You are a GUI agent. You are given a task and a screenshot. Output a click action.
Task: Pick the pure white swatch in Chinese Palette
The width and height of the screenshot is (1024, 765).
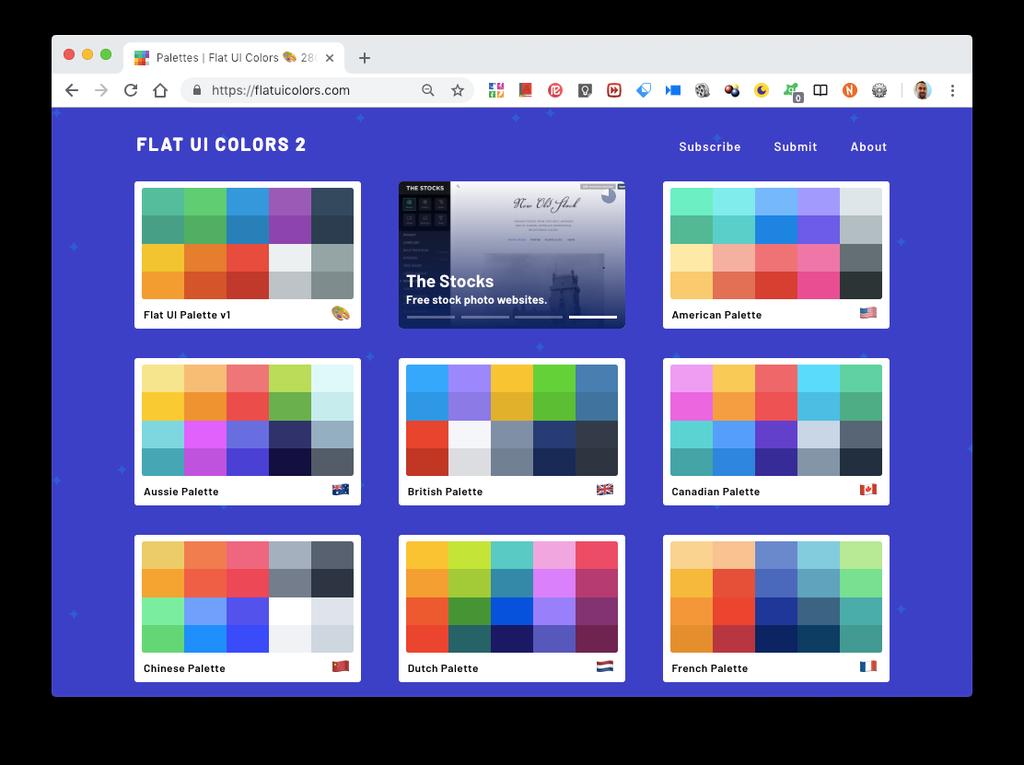[x=290, y=611]
